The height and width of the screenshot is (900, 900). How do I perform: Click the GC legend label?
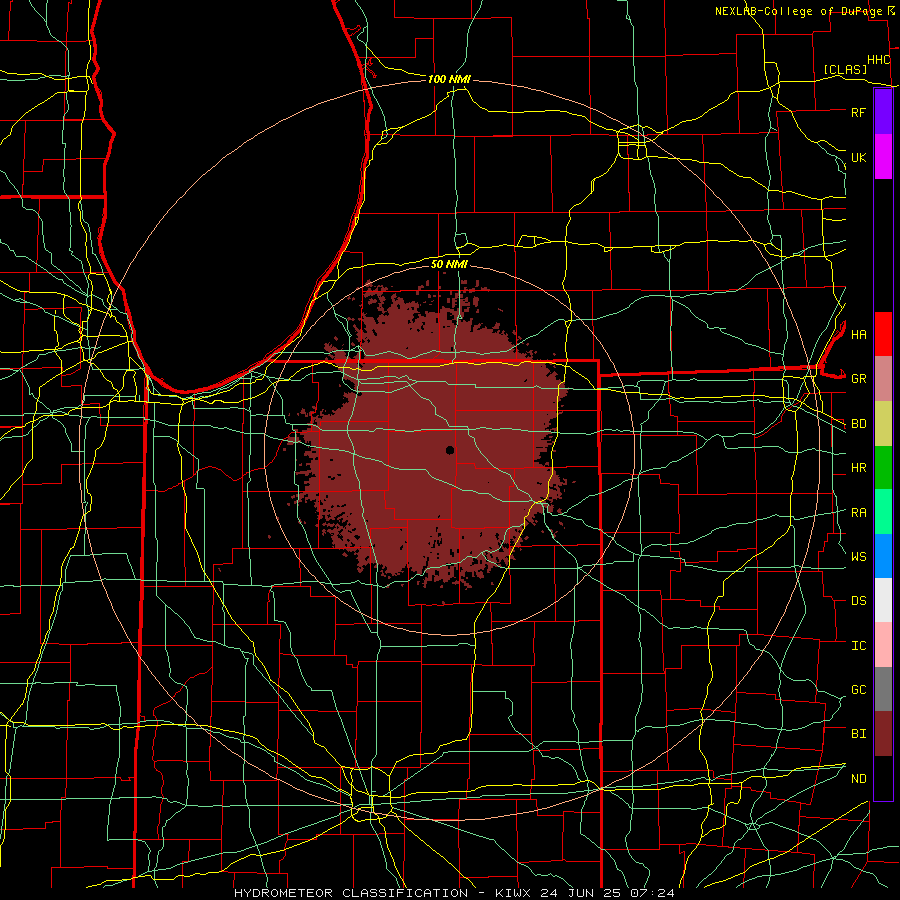pos(858,689)
